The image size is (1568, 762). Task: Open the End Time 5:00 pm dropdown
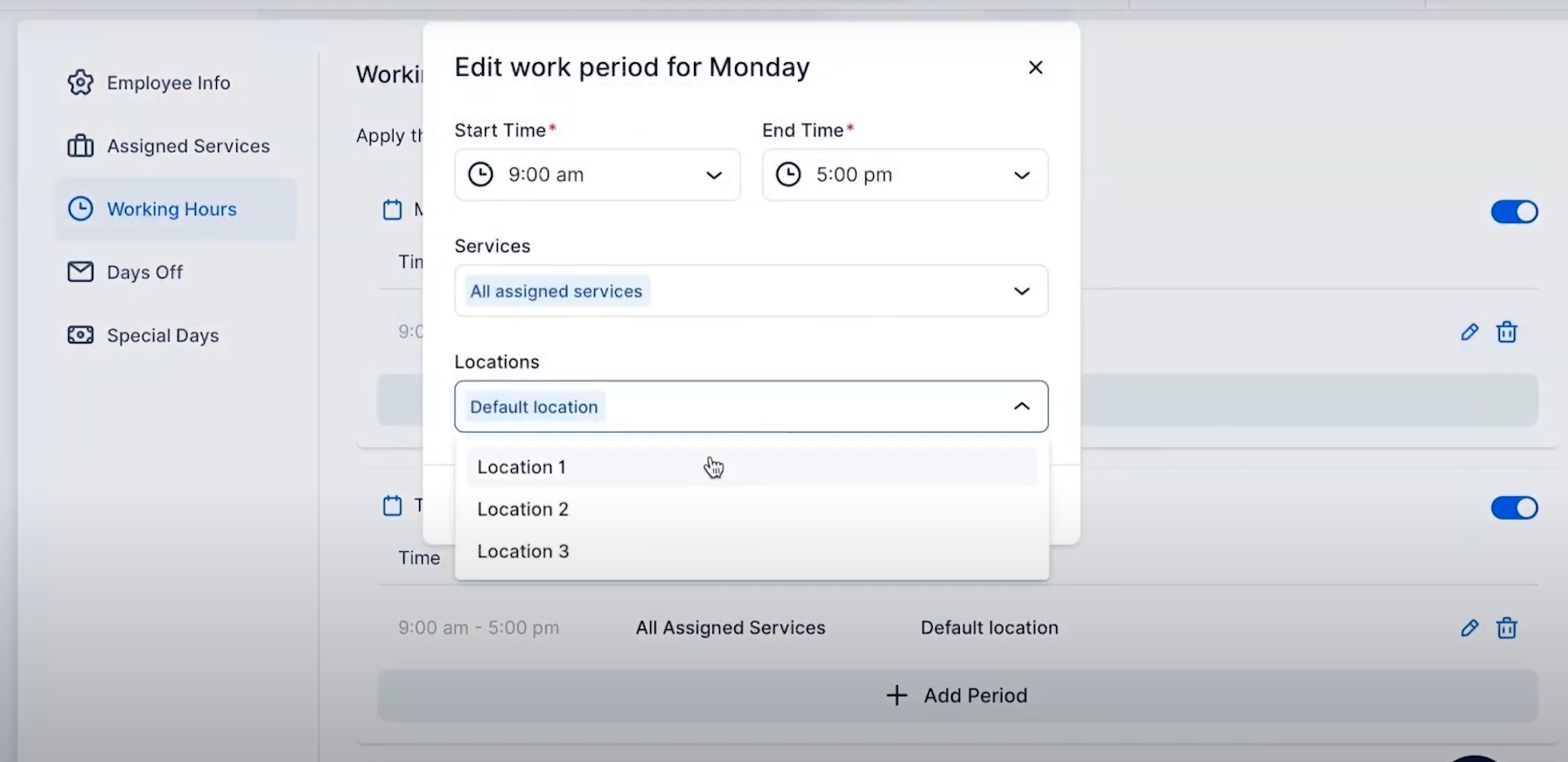pyautogui.click(x=905, y=175)
